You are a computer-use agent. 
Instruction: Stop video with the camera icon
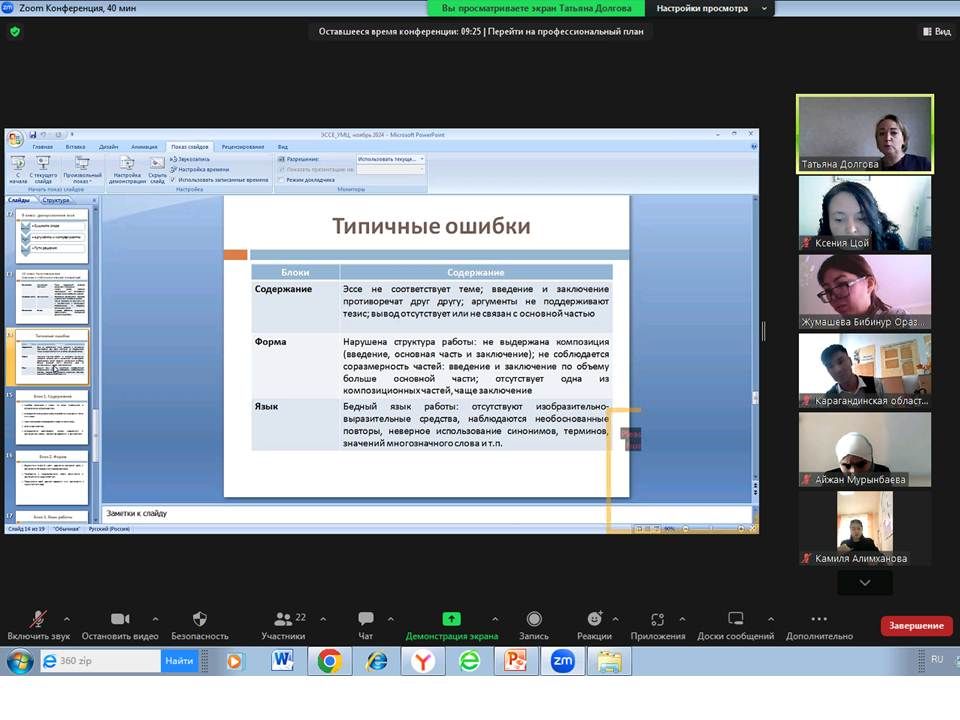[x=120, y=620]
